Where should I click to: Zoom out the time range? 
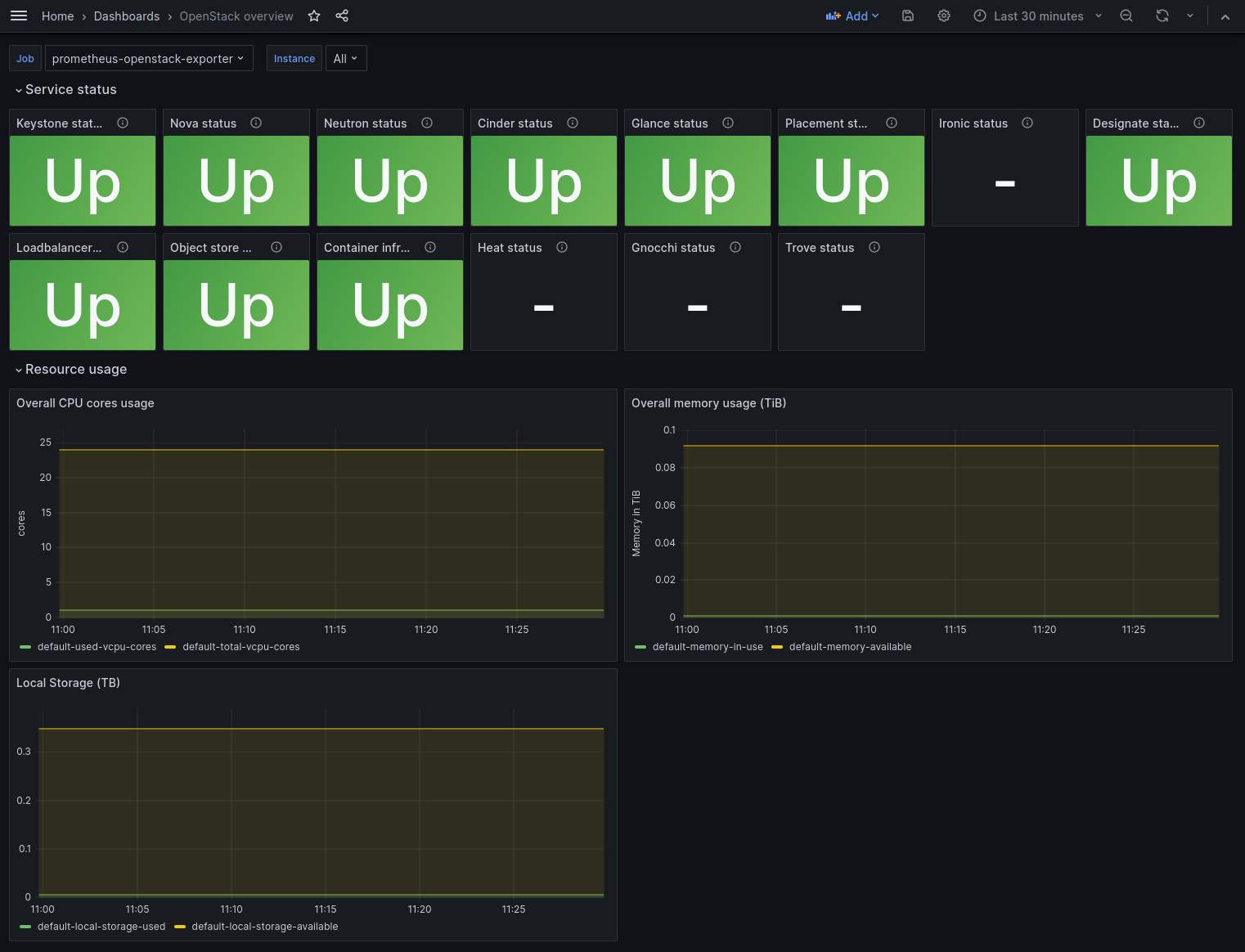click(x=1126, y=16)
